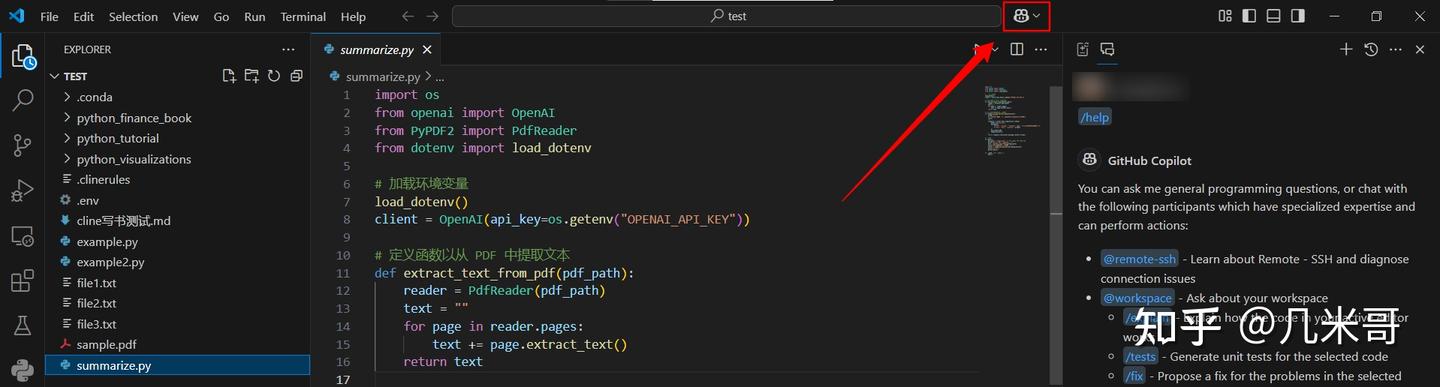Image resolution: width=1440 pixels, height=387 pixels.
Task: Expand the python_finance_book folder
Action: 67,118
